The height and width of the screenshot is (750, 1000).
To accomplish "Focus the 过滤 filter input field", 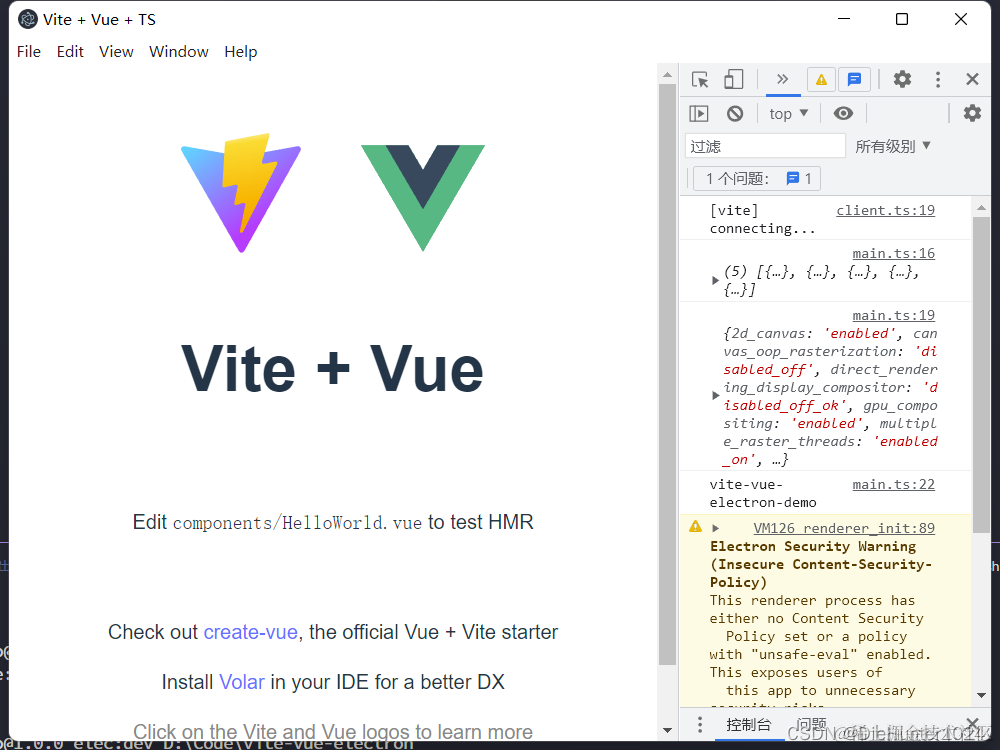I will coord(765,146).
